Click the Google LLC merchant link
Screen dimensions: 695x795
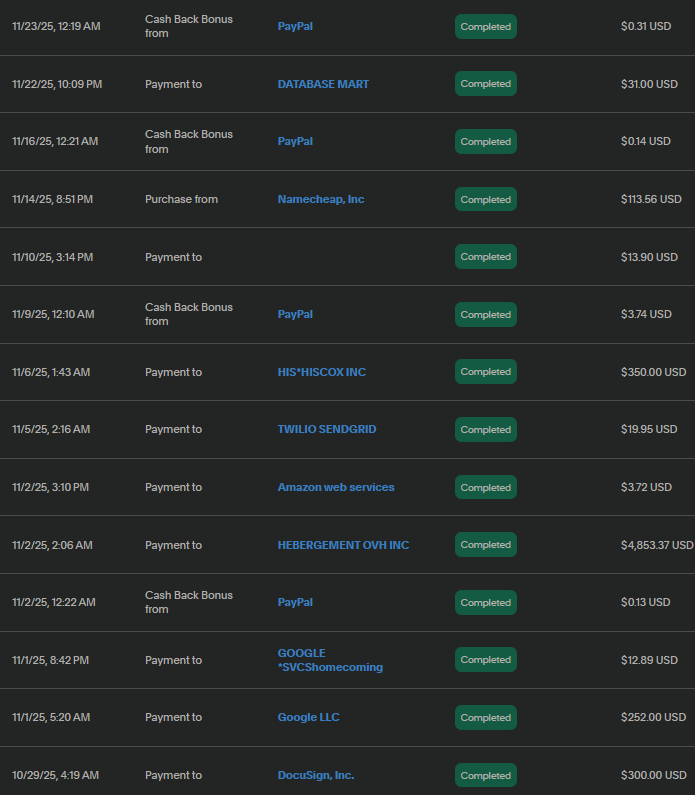pyautogui.click(x=308, y=717)
